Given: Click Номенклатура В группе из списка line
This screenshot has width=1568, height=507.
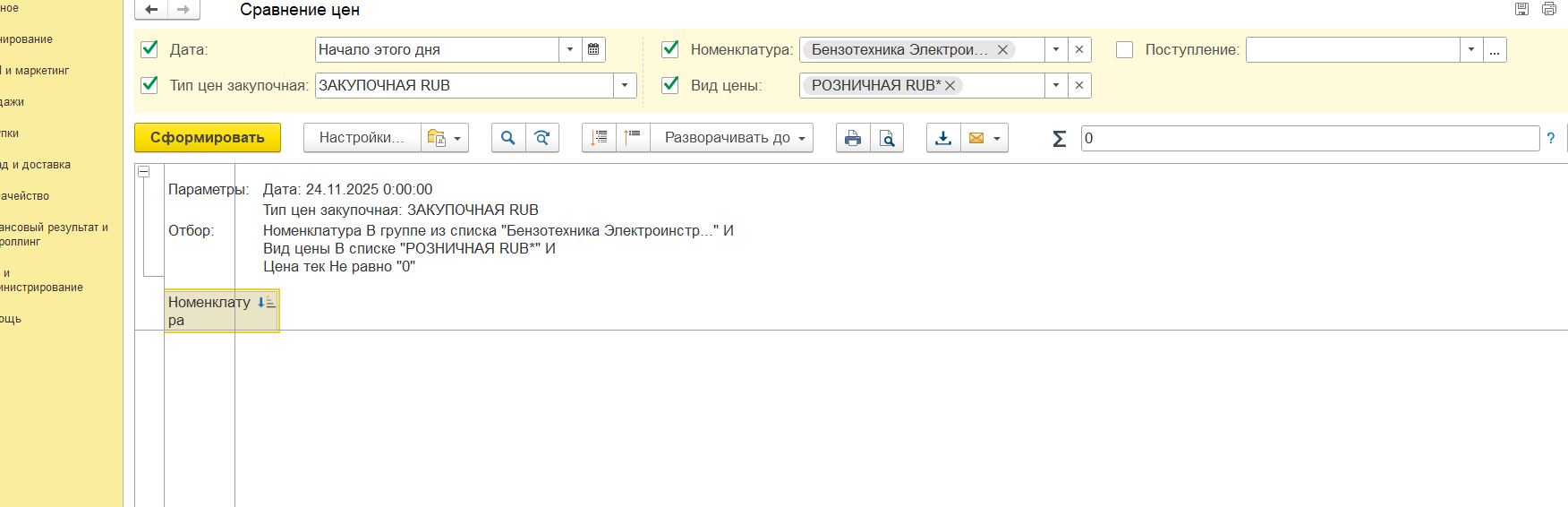Looking at the screenshot, I should pos(498,230).
